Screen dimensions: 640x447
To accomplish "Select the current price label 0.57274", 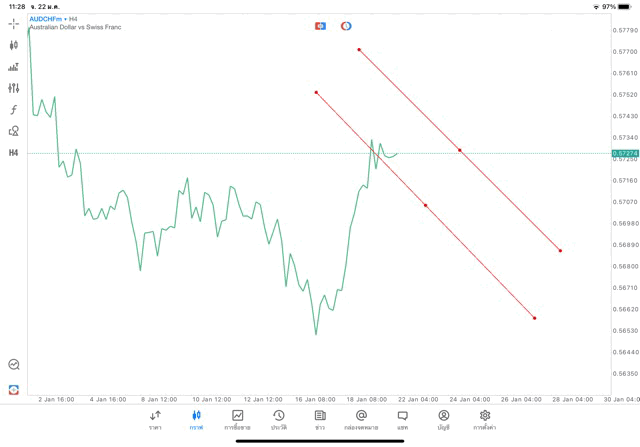I will [x=624, y=153].
